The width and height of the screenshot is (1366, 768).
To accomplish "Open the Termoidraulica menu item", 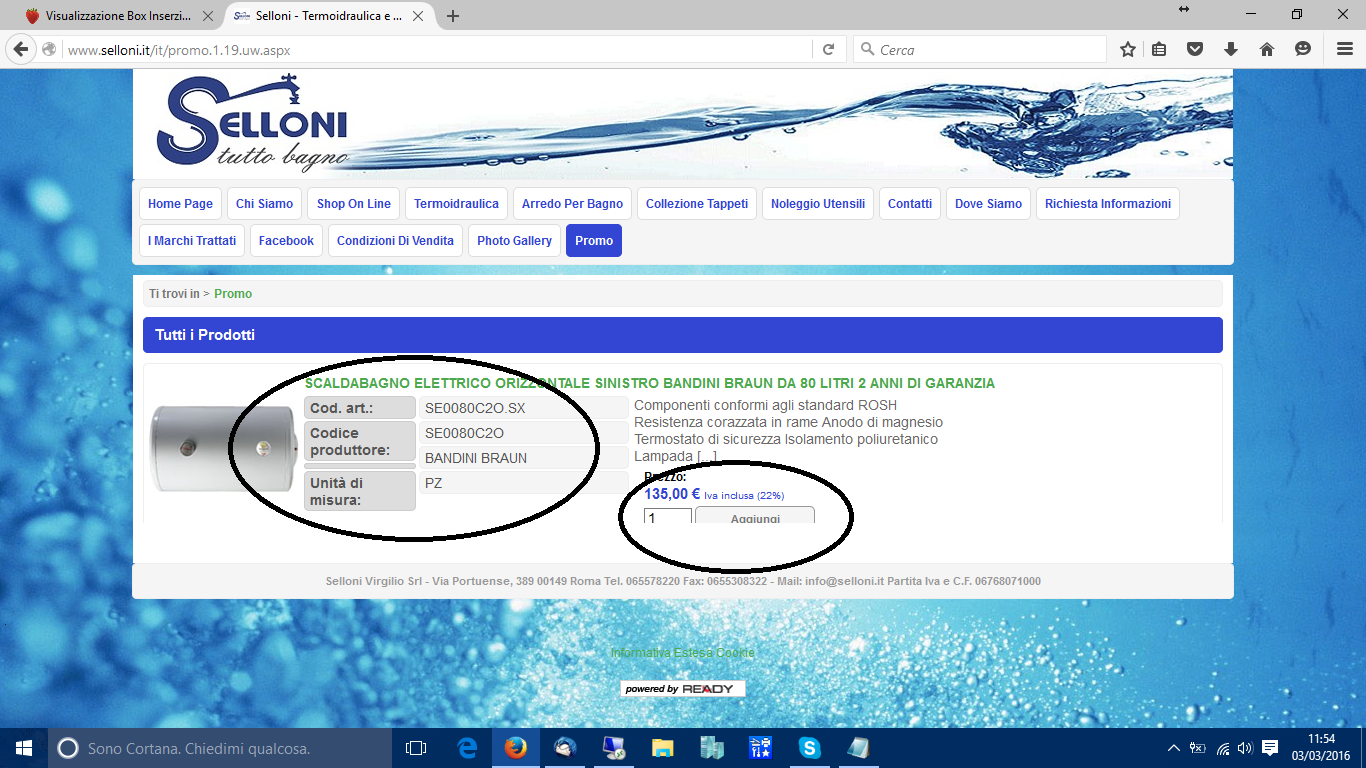I will point(456,203).
